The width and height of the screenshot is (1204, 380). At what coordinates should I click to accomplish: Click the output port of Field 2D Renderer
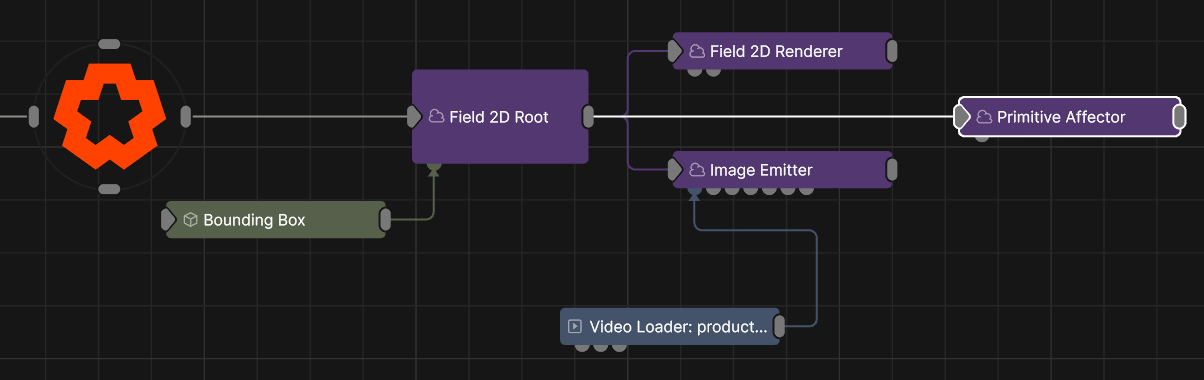[x=892, y=51]
